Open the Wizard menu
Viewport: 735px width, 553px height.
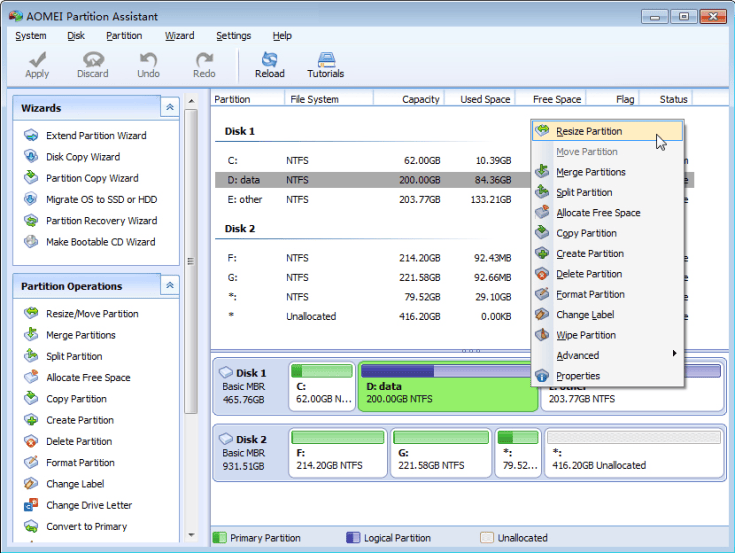180,36
